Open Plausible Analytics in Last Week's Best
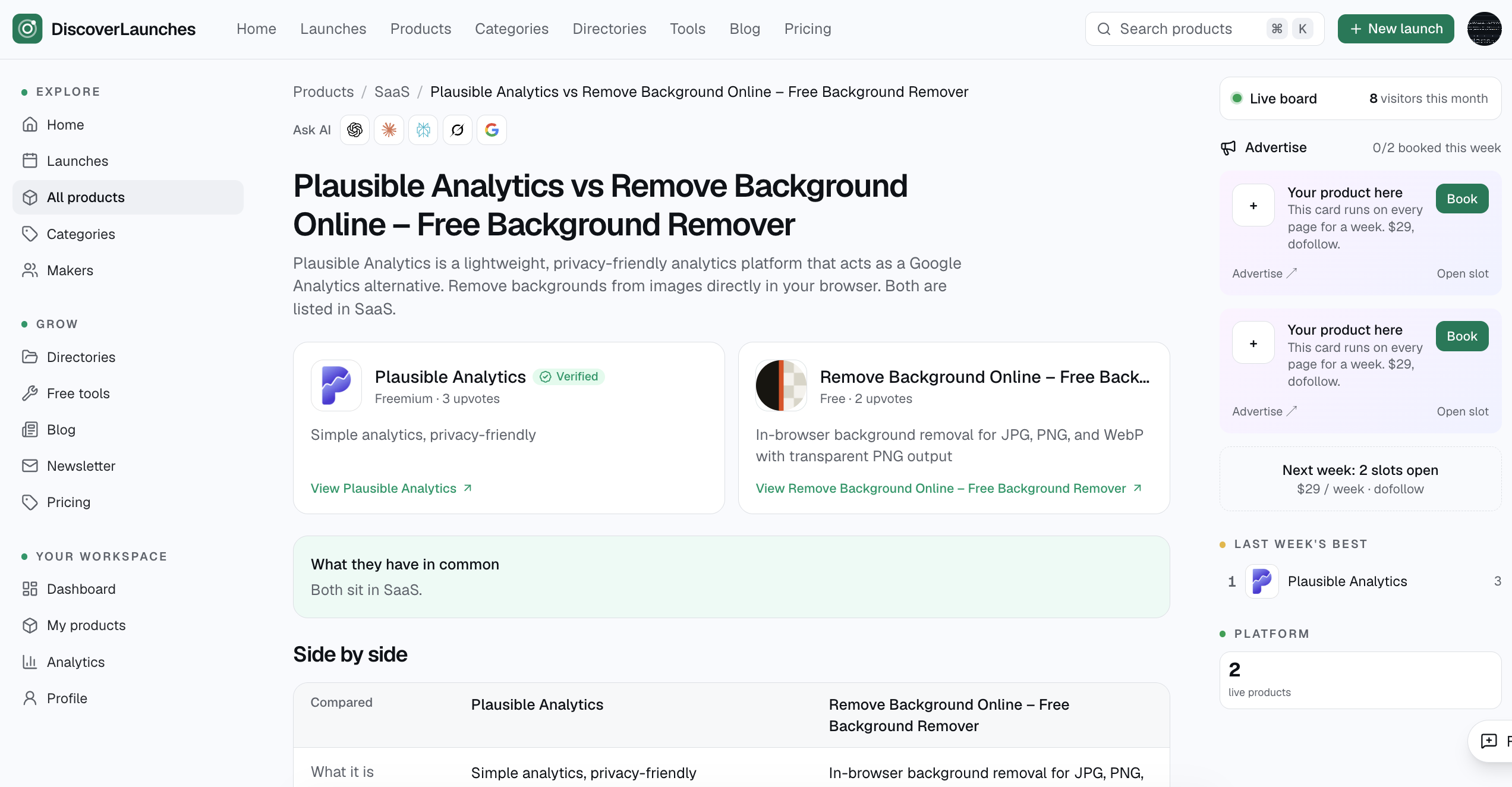 coord(1362,581)
